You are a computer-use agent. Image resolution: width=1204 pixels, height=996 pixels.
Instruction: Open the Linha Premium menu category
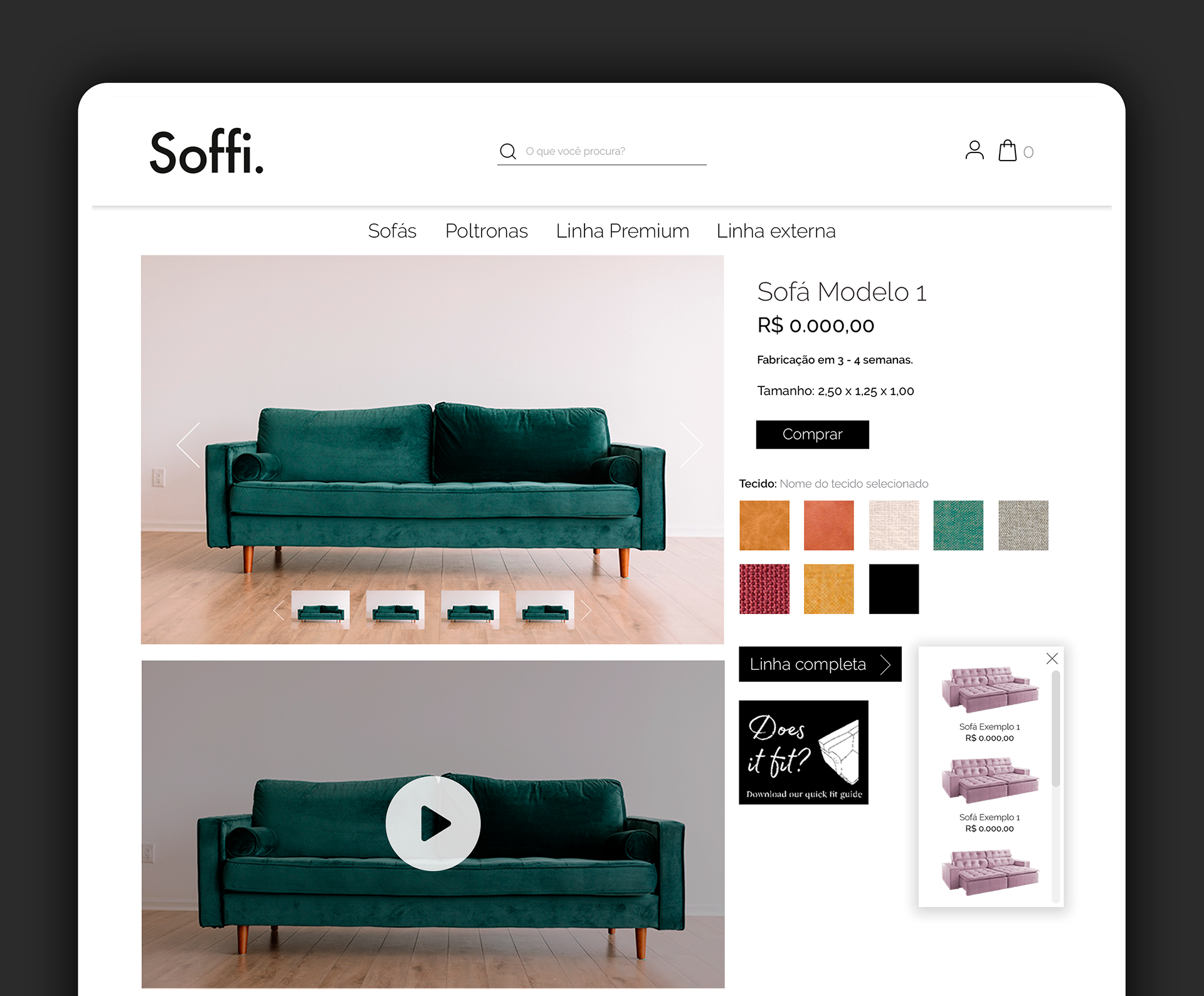[x=622, y=231]
